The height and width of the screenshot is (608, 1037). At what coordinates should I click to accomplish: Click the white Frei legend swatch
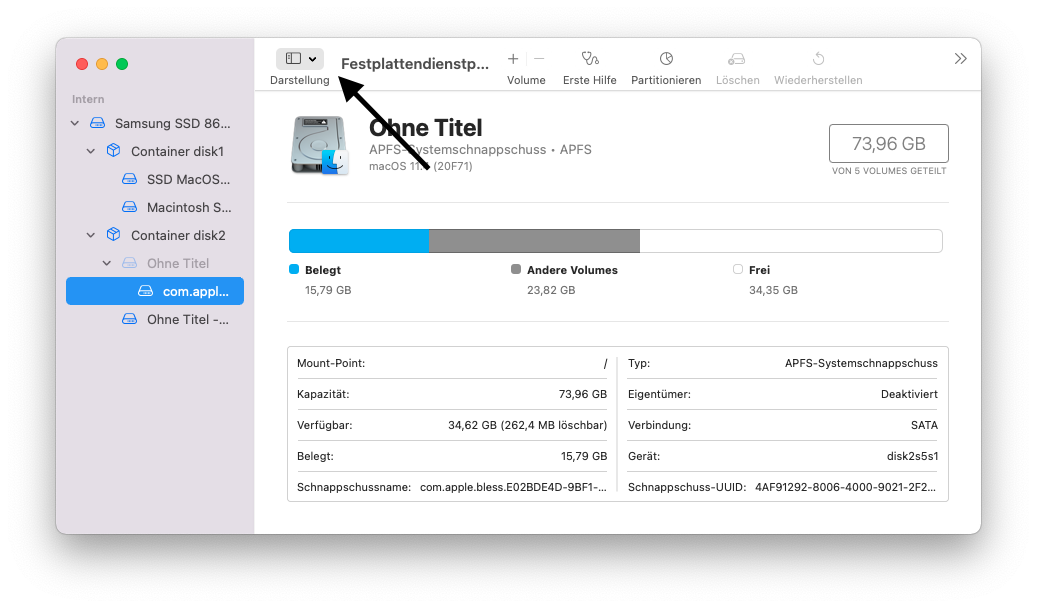738,269
